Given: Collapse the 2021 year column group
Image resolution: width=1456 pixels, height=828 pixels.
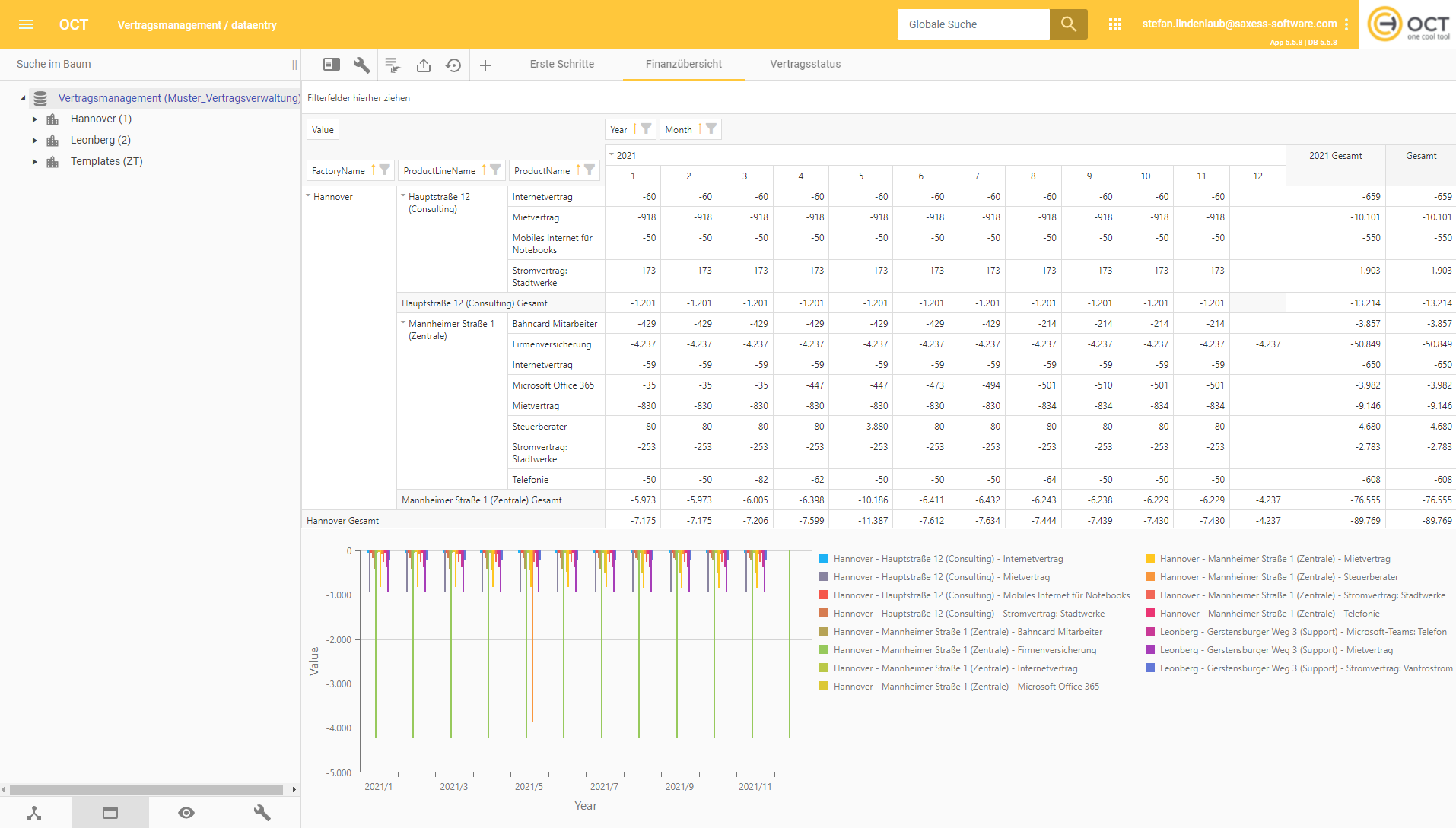Looking at the screenshot, I should tap(612, 155).
